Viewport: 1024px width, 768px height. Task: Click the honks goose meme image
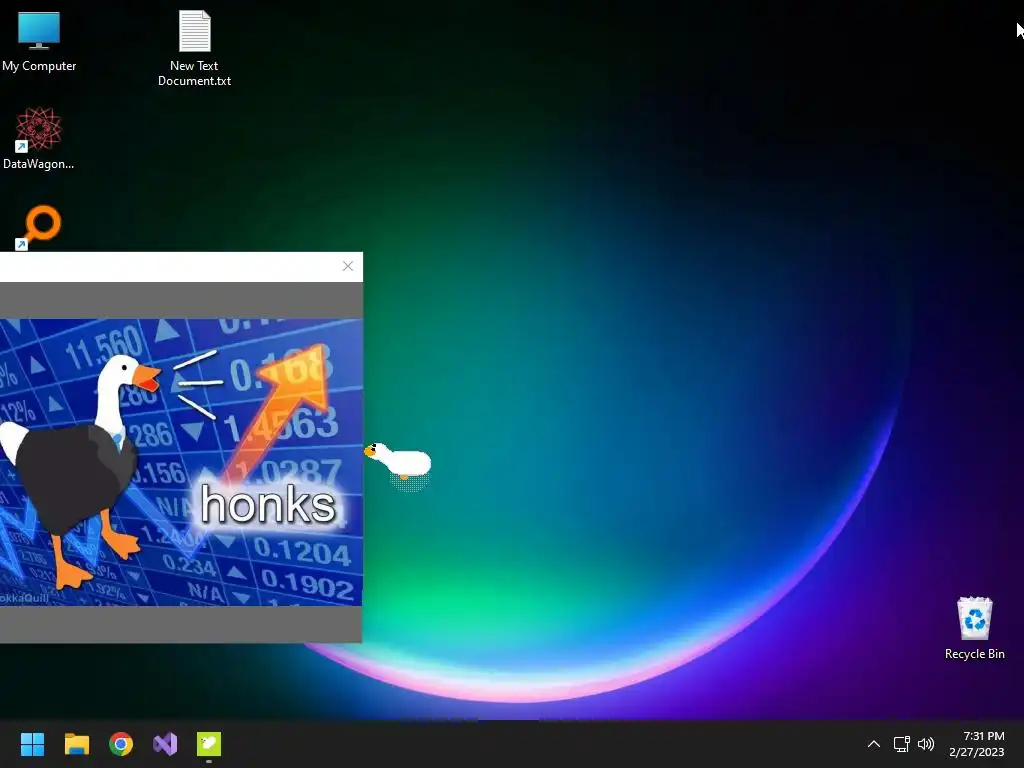pos(181,462)
